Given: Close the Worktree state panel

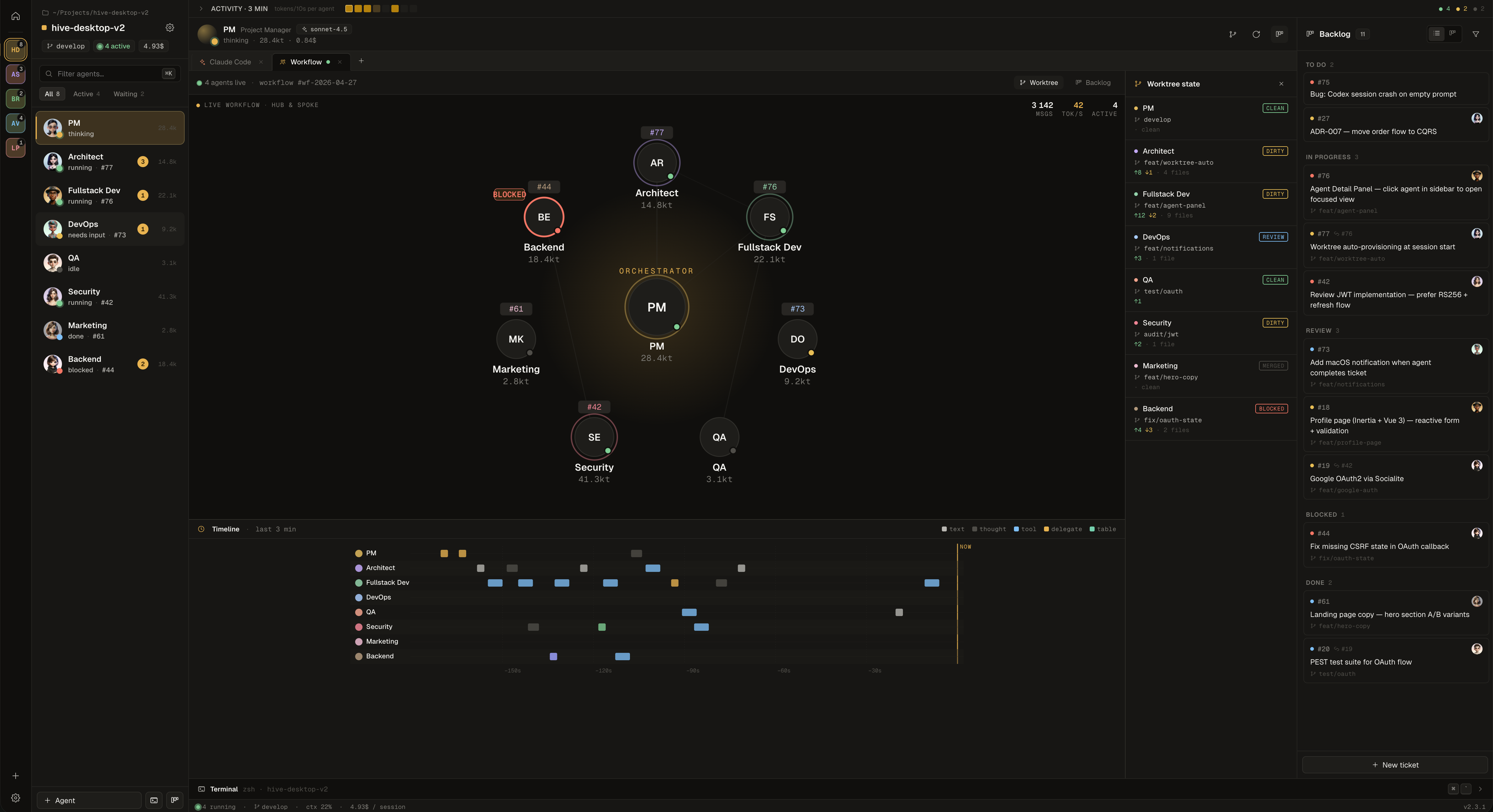Looking at the screenshot, I should (1281, 84).
